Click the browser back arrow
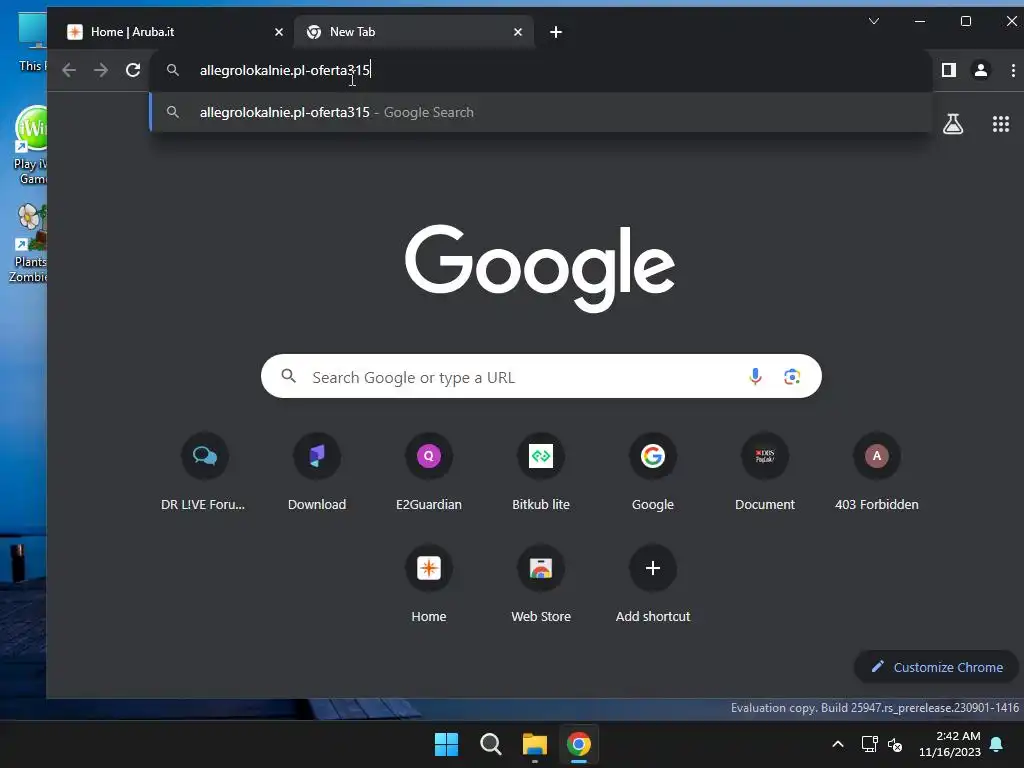Image resolution: width=1024 pixels, height=768 pixels. 69,70
